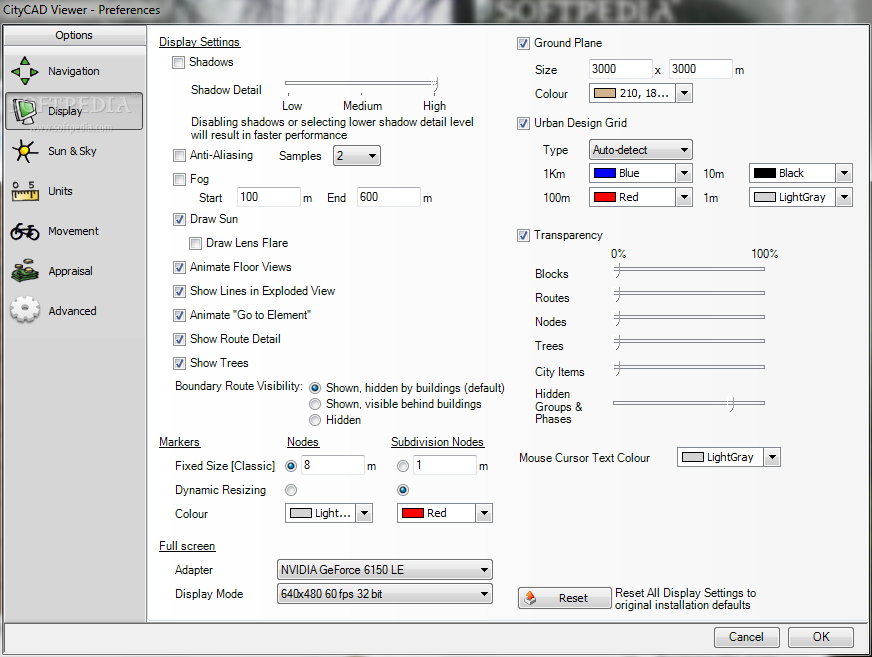This screenshot has width=872, height=657.
Task: Select Dynamic Resizing for Nodes
Action: pos(291,490)
